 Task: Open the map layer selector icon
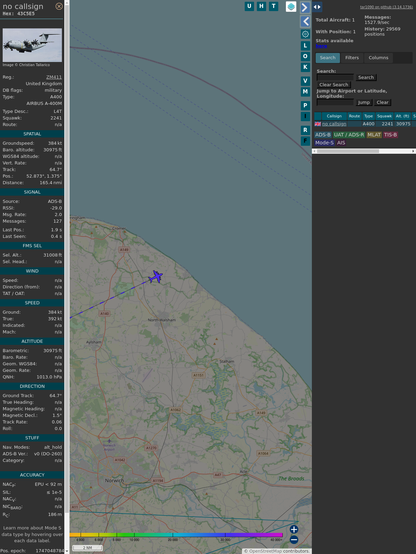[291, 7]
